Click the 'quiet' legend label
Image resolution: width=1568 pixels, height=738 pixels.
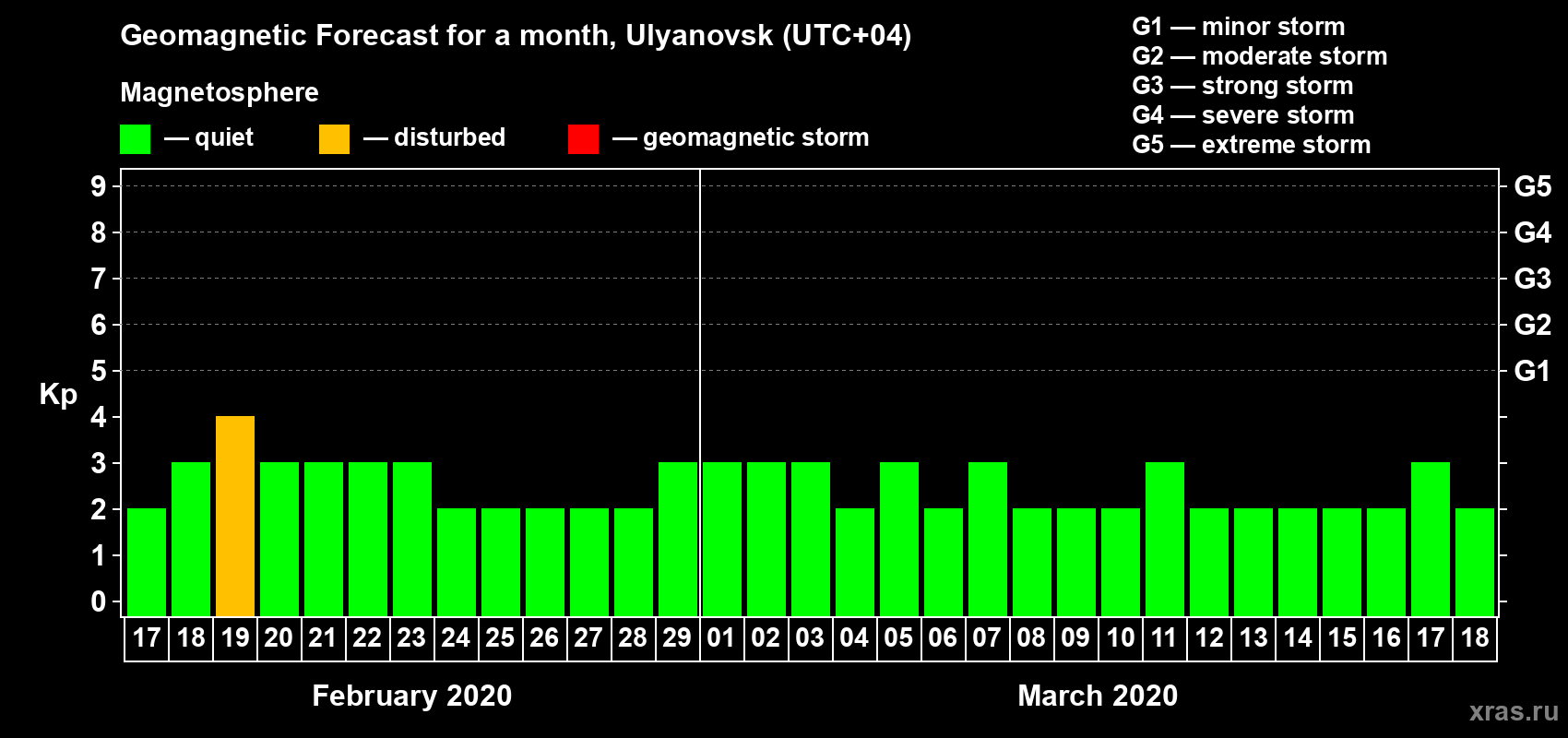coord(224,137)
